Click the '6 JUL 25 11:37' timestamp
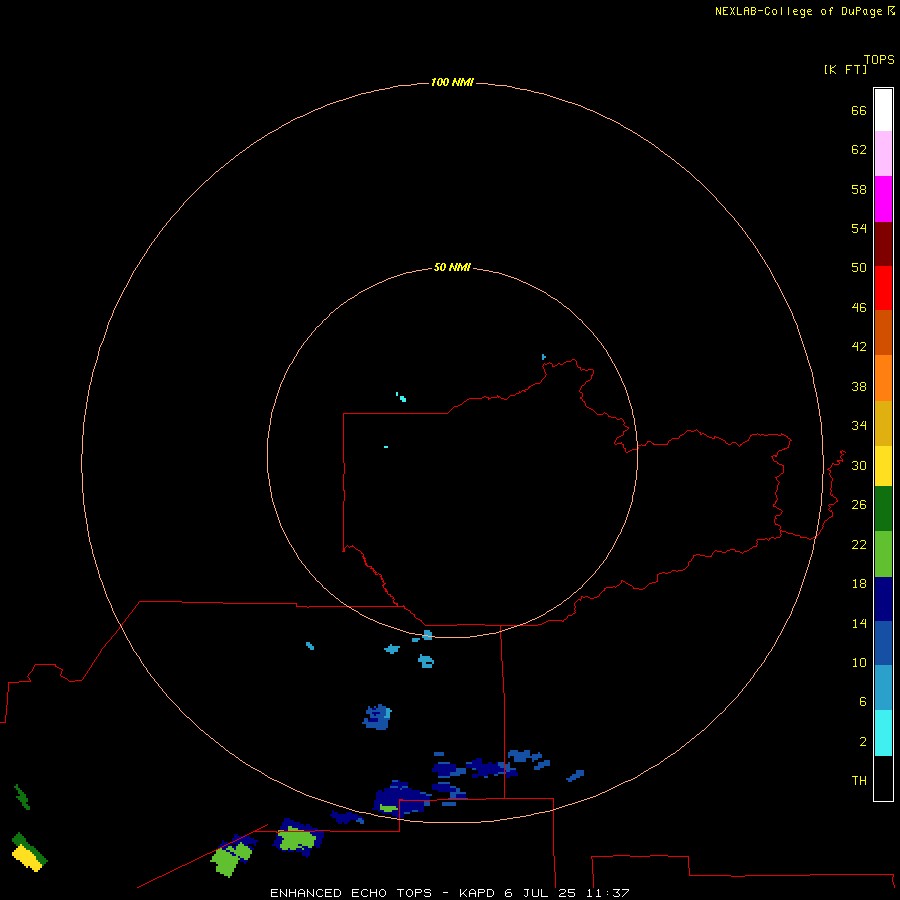This screenshot has height=900, width=900. click(x=567, y=893)
